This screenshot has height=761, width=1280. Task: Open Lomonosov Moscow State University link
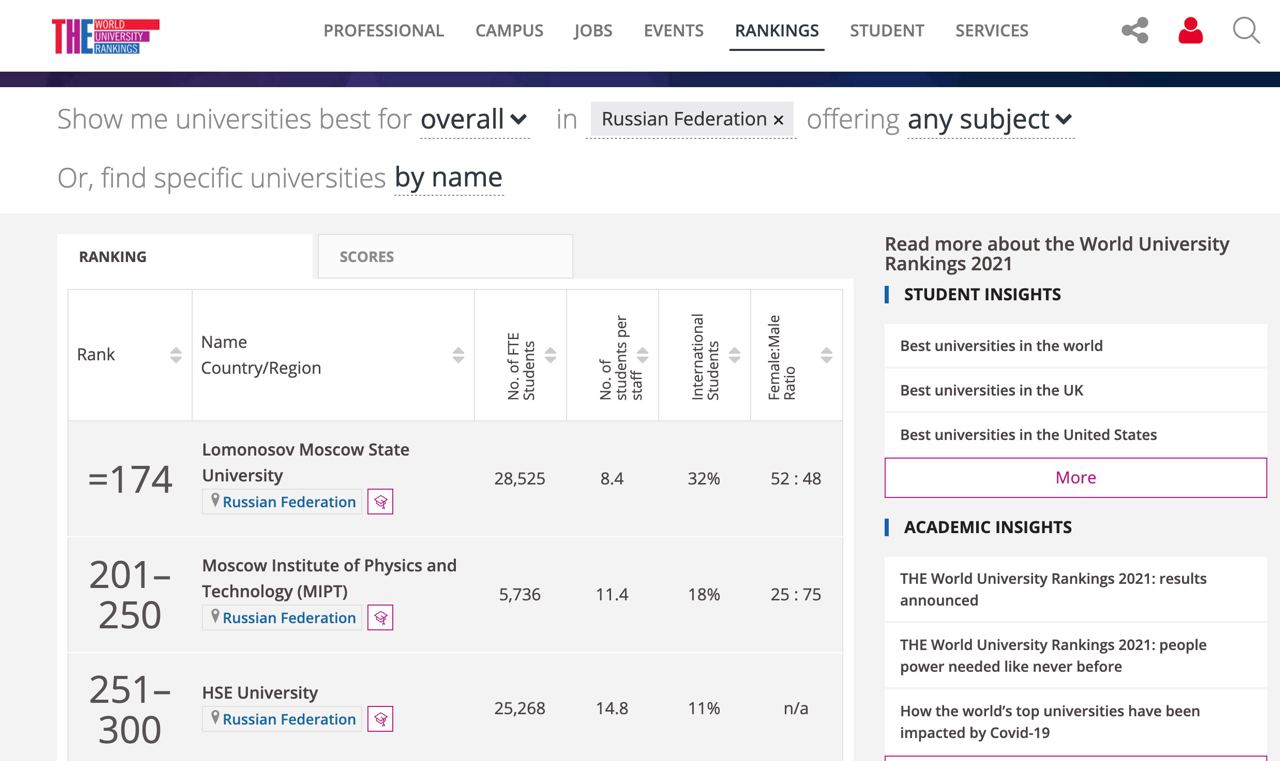tap(306, 462)
